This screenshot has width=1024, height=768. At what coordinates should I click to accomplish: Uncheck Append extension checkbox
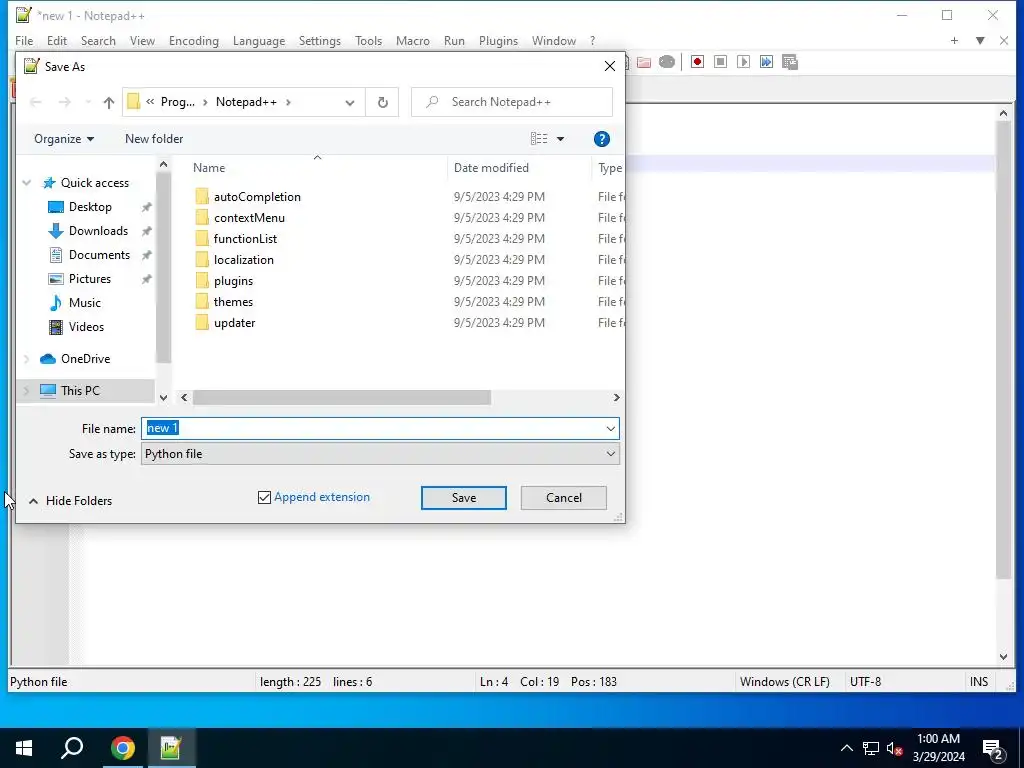tap(264, 498)
